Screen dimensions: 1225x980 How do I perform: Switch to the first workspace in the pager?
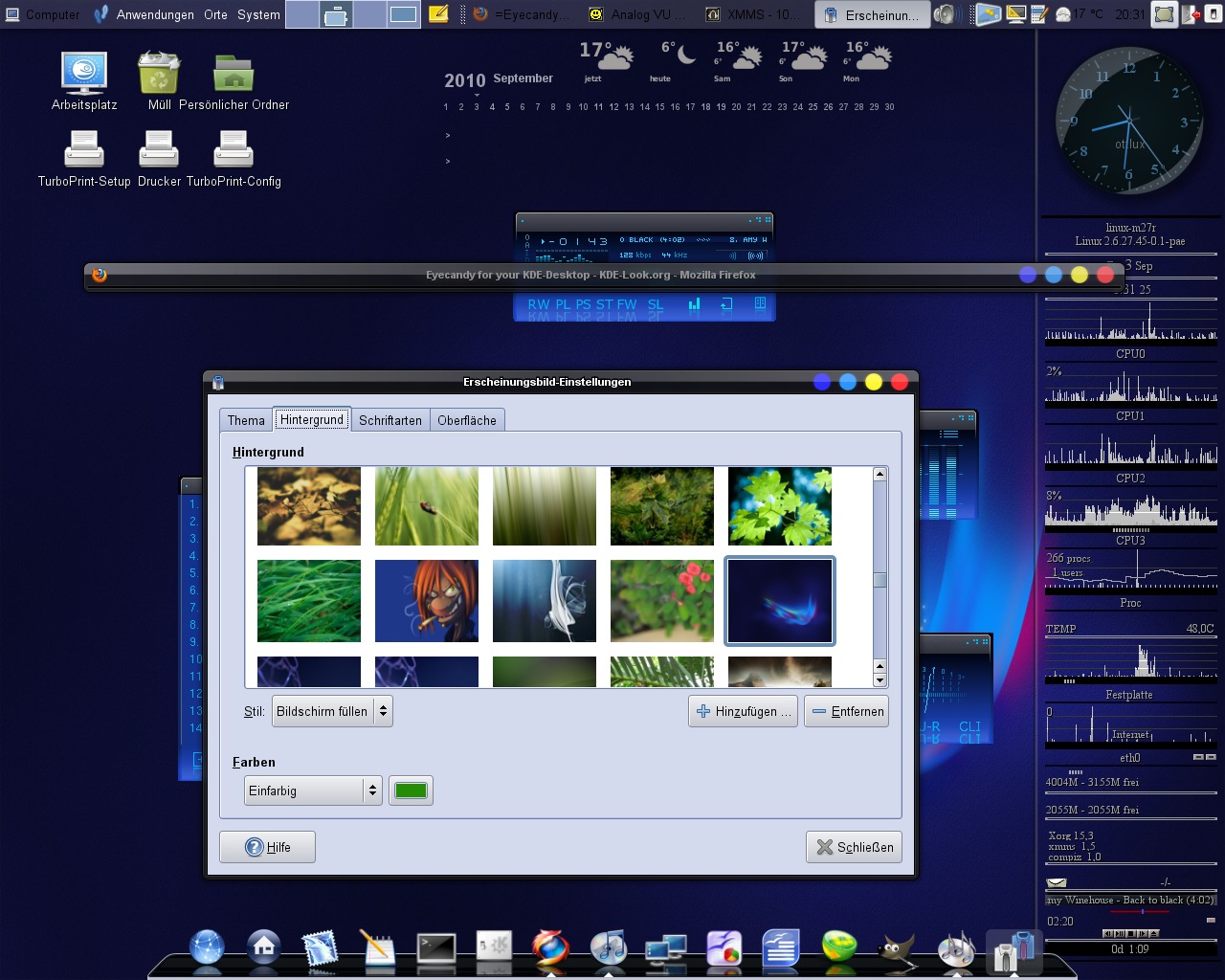pos(302,14)
